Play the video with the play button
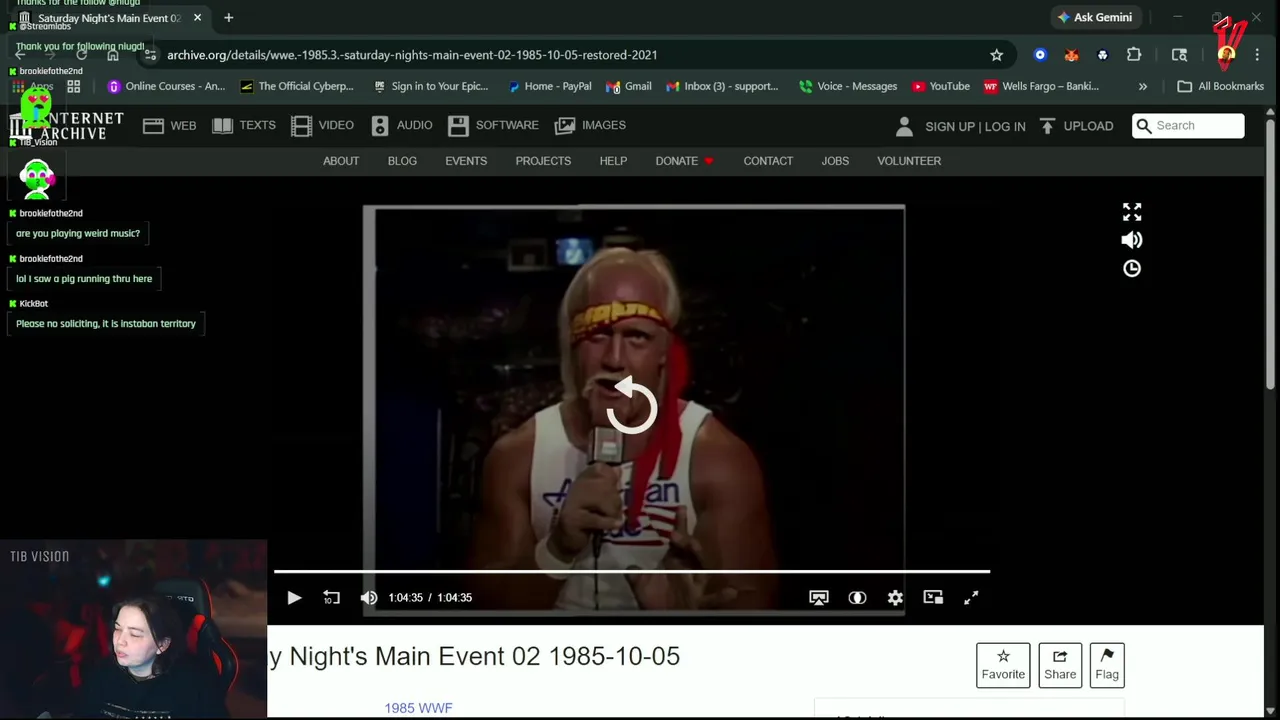Viewport: 1280px width, 720px height. 294,598
